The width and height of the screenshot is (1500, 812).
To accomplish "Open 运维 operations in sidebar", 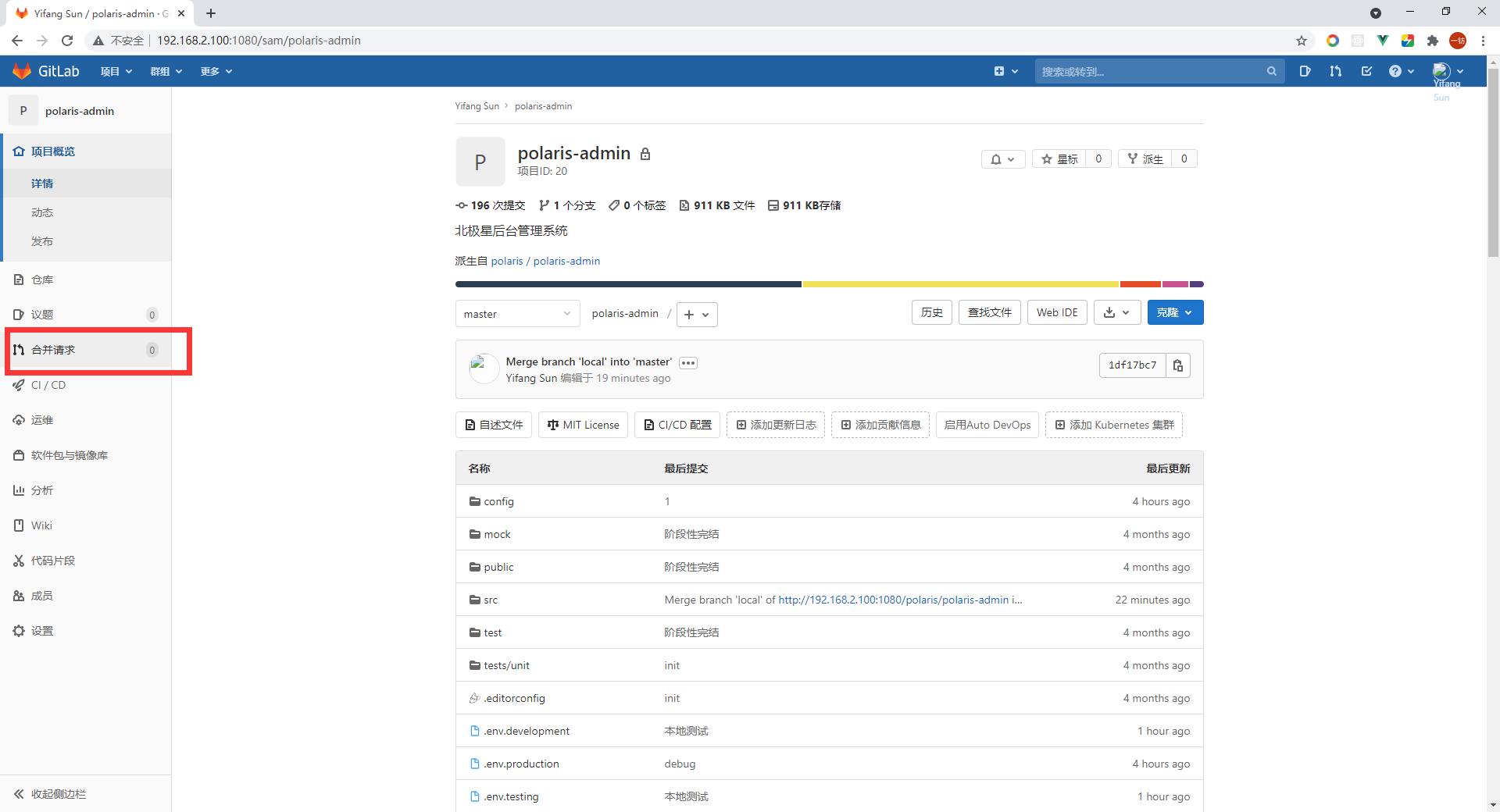I will [x=86, y=420].
